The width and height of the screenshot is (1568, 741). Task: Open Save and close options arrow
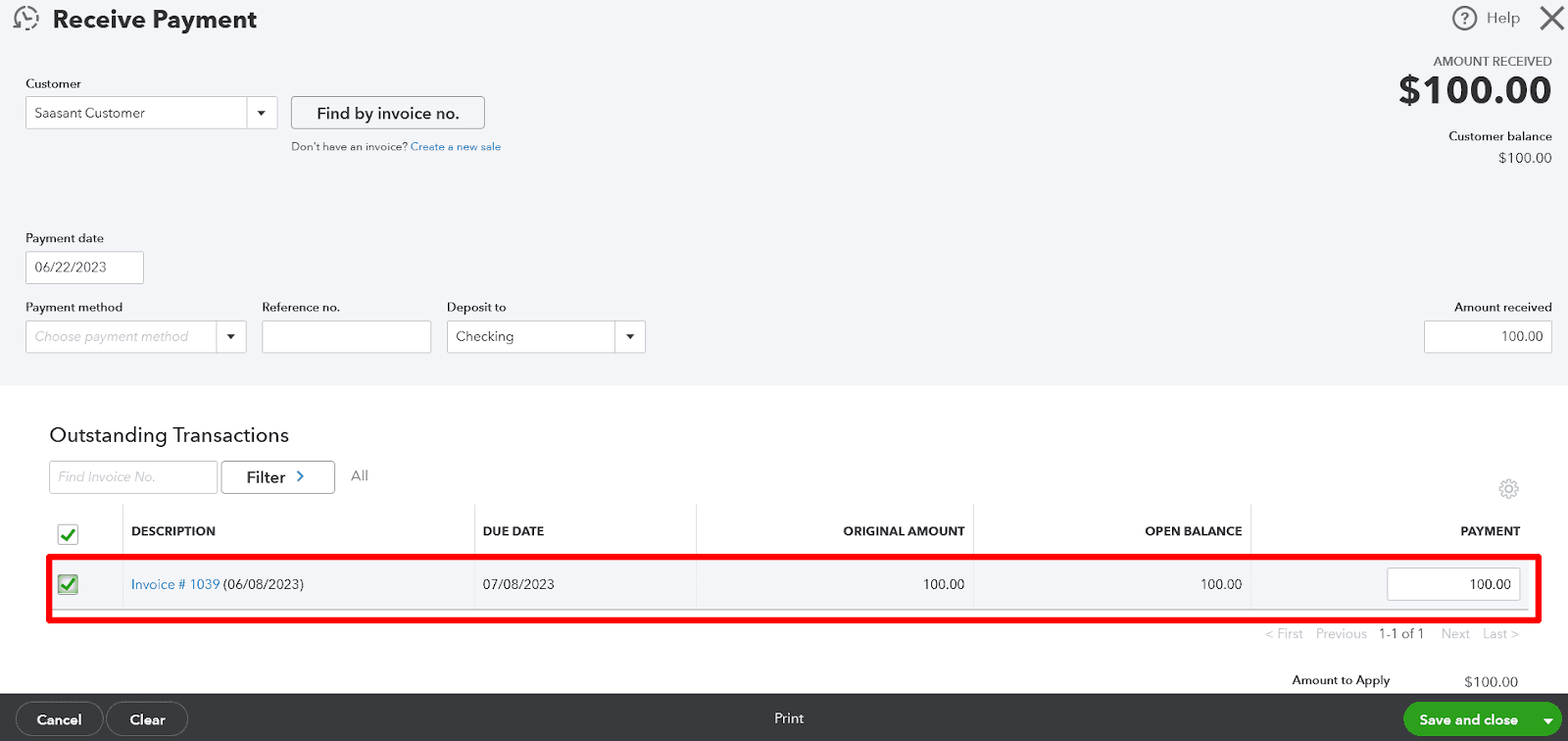[1548, 719]
